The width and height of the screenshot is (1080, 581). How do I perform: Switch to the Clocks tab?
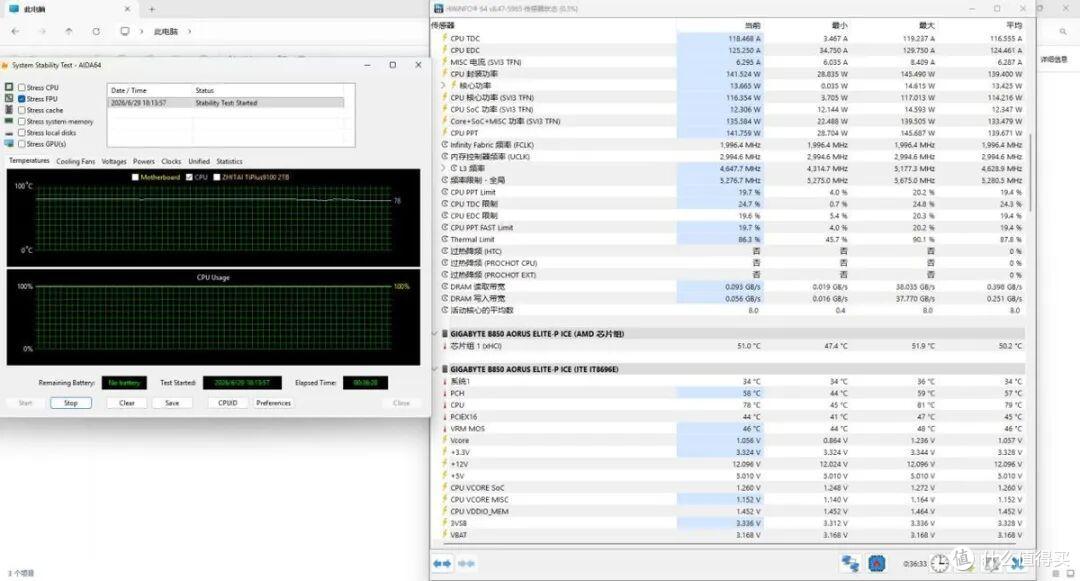tap(172, 161)
